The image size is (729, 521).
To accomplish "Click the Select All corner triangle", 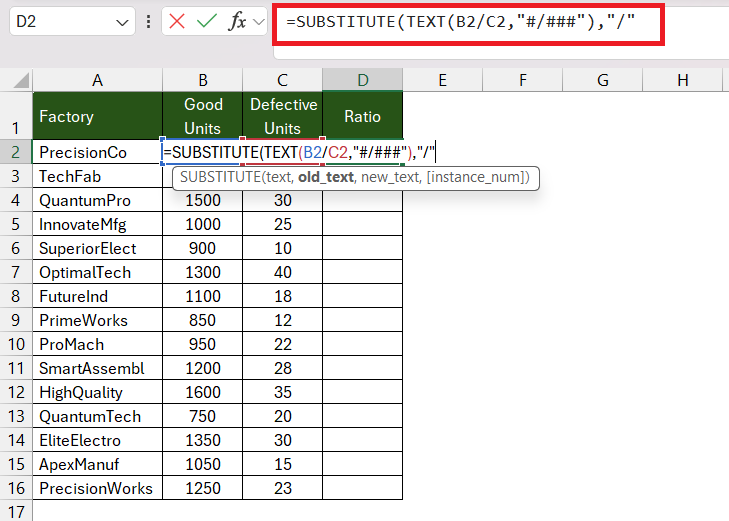I will 21,80.
